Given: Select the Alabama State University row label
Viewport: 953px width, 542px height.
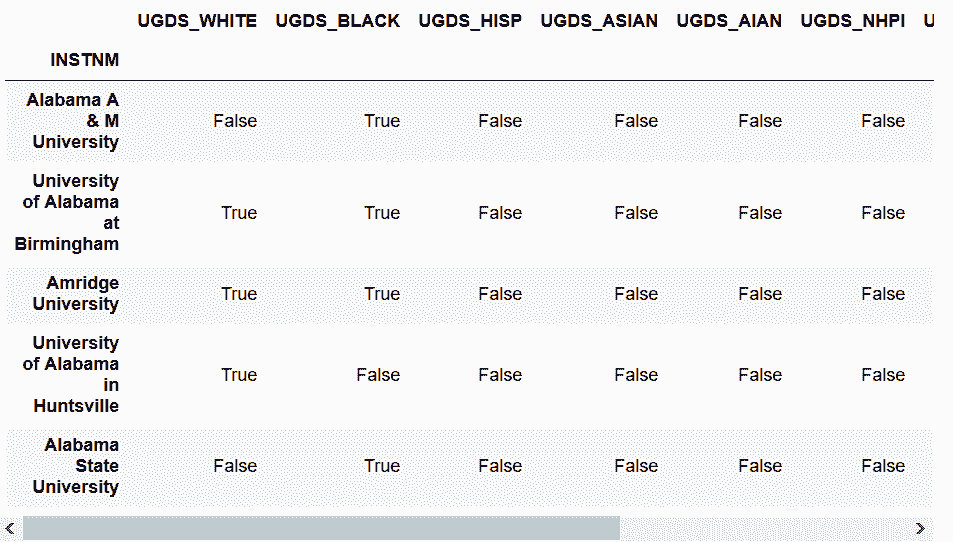Looking at the screenshot, I should pyautogui.click(x=79, y=466).
